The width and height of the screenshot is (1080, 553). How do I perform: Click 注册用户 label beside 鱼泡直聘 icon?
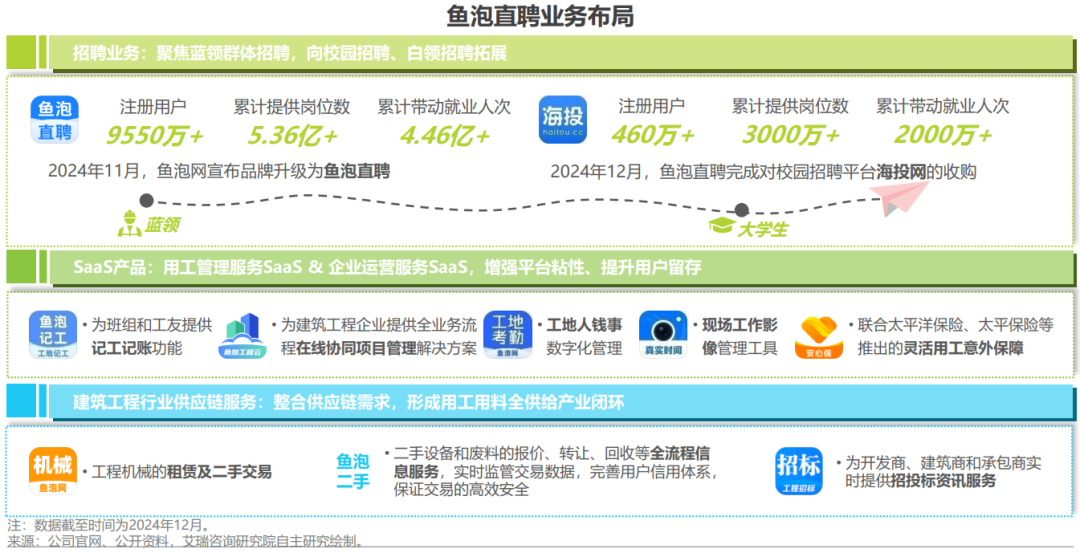tap(153, 106)
